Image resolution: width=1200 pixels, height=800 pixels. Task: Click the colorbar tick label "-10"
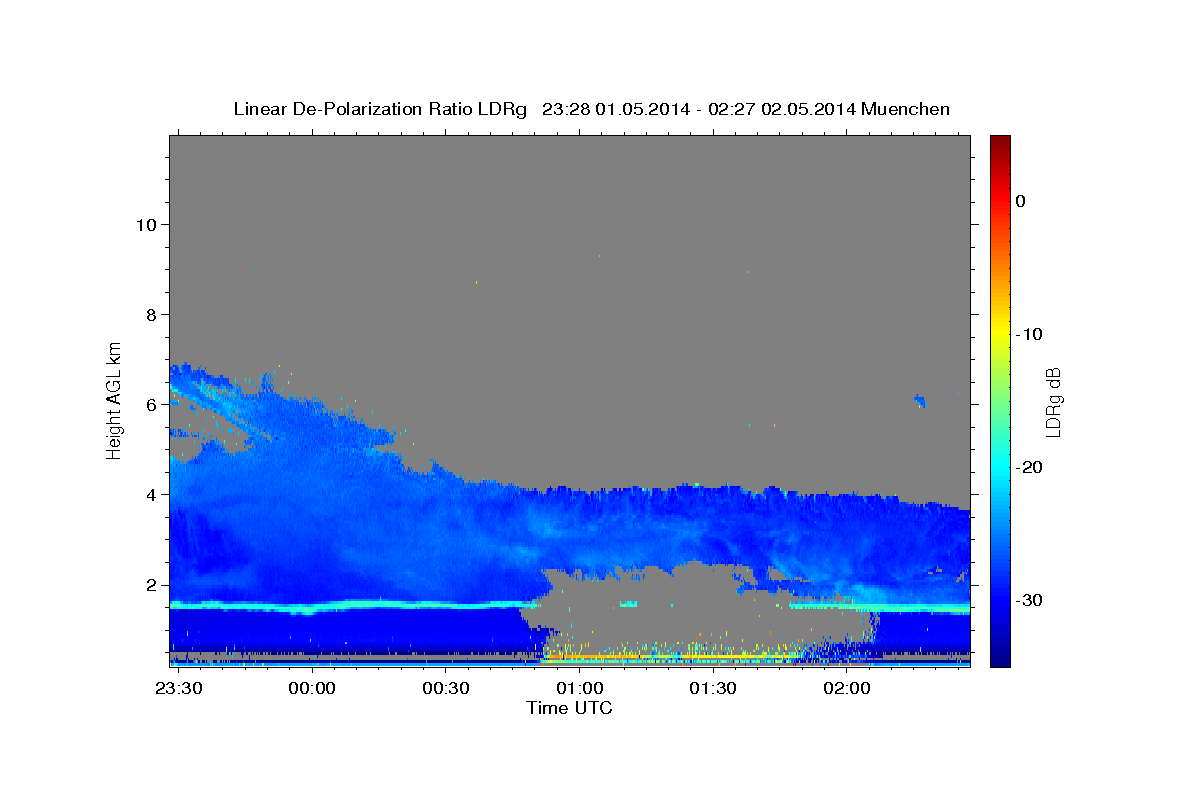(x=1029, y=334)
